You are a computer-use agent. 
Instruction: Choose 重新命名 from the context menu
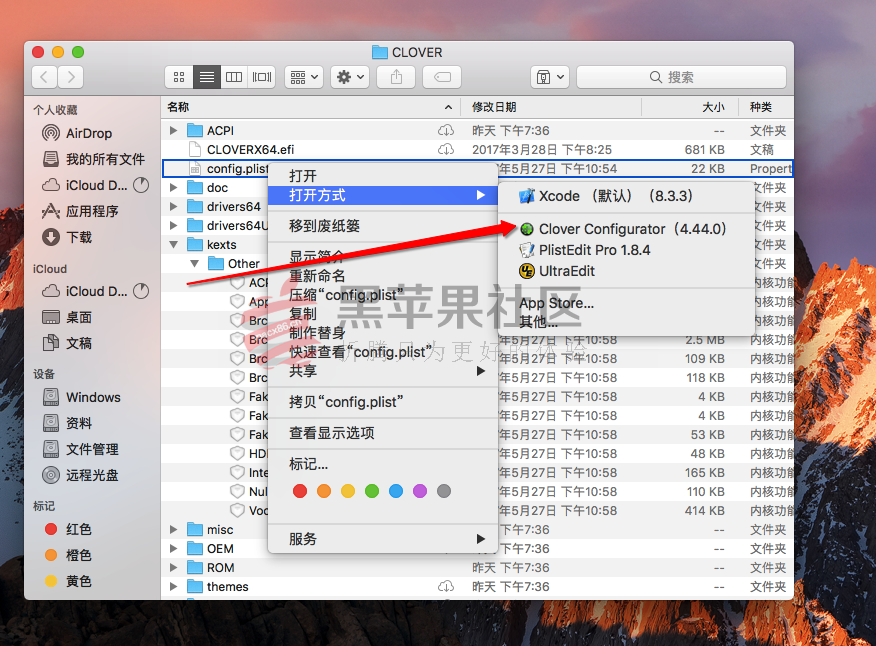click(383, 276)
